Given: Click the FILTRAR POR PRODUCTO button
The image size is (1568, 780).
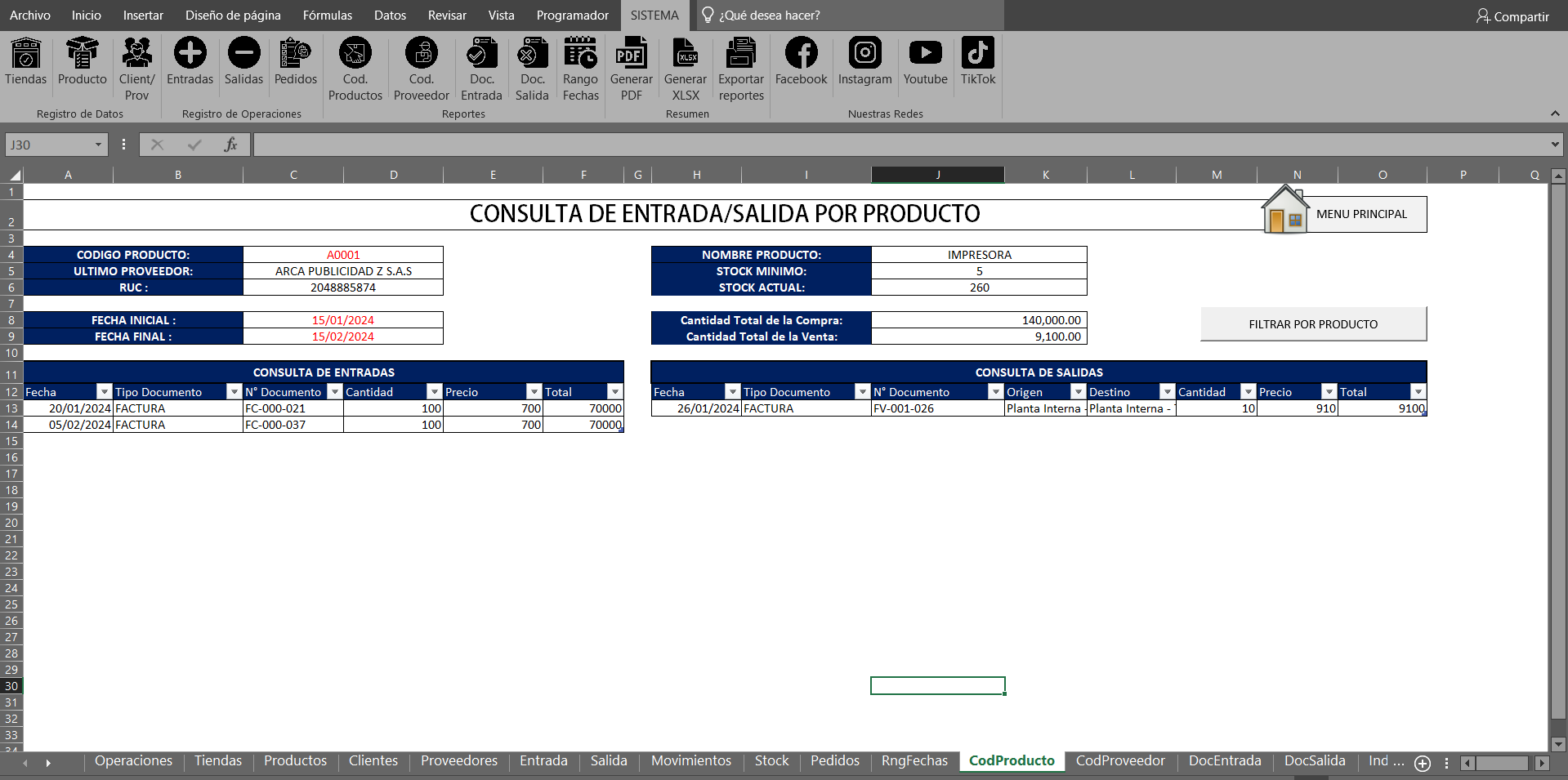Looking at the screenshot, I should point(1313,324).
